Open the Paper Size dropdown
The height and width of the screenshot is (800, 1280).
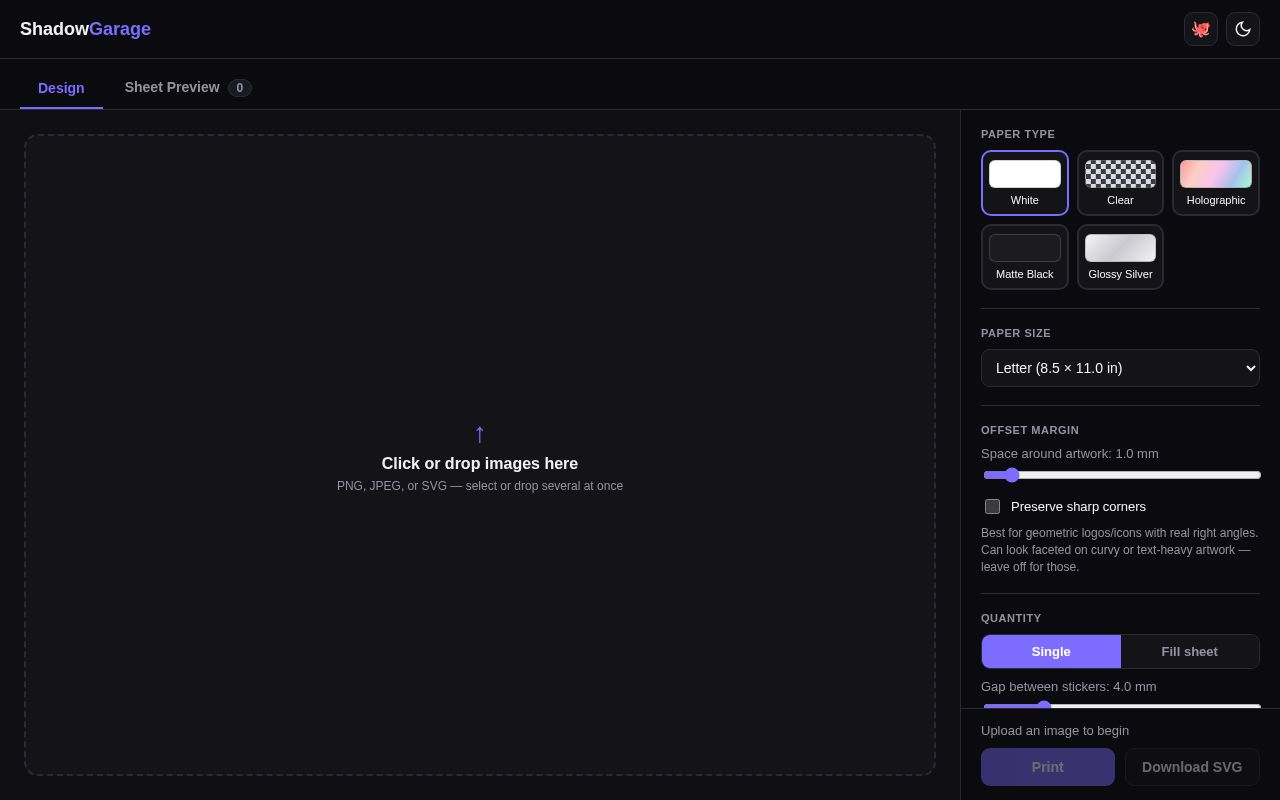coord(1120,368)
